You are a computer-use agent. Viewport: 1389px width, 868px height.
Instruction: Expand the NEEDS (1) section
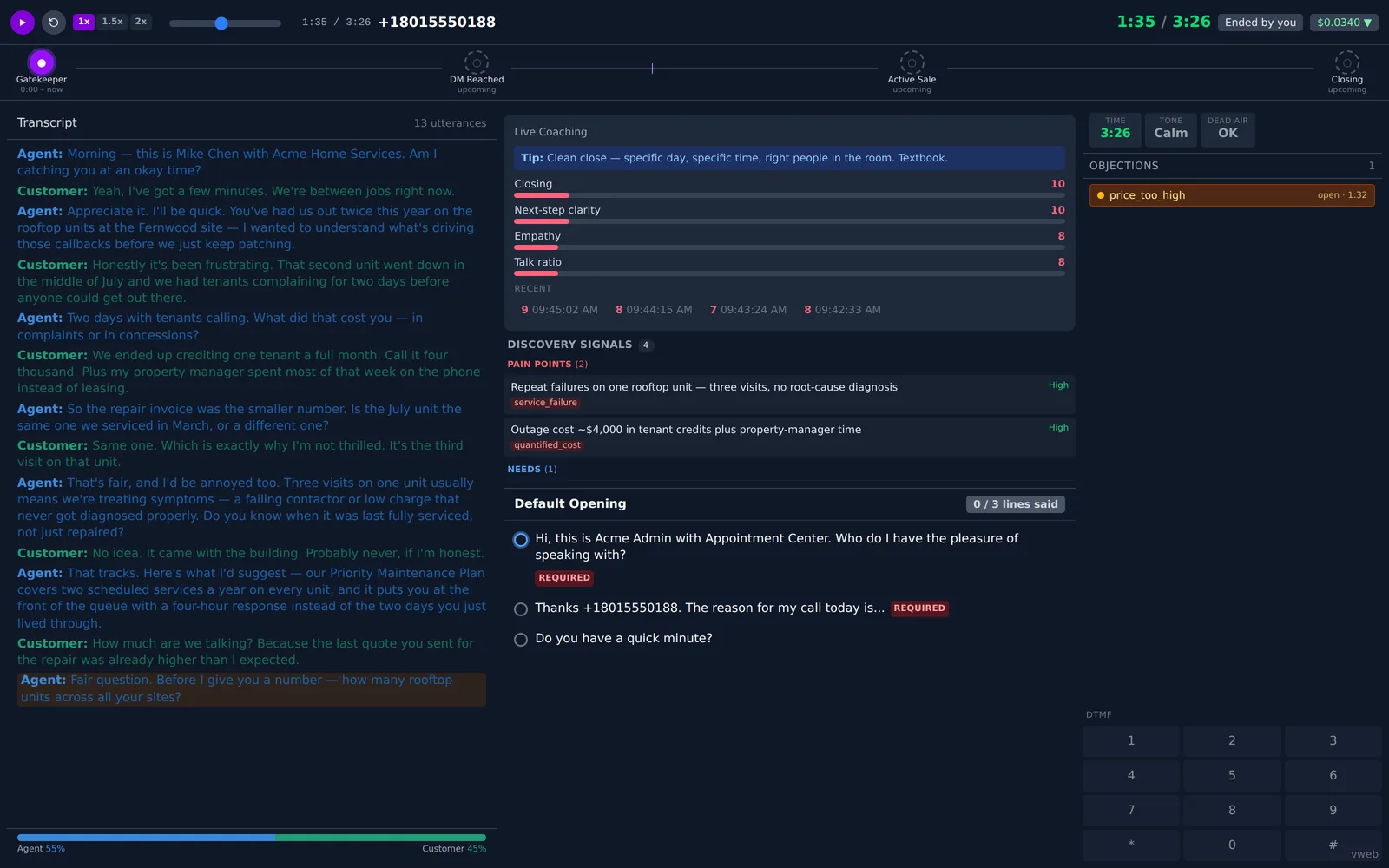pos(532,470)
